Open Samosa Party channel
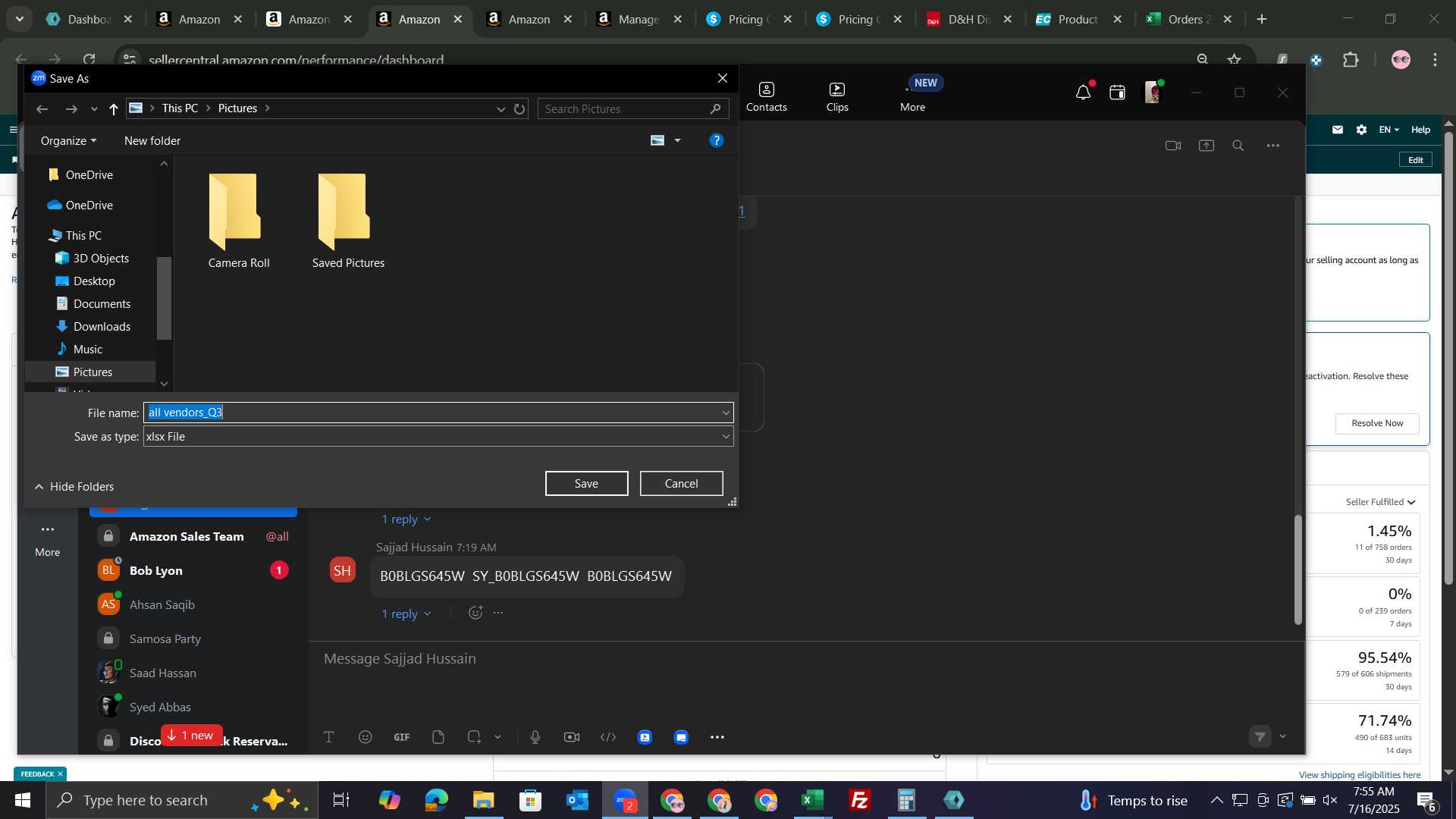This screenshot has height=819, width=1456. [193, 639]
